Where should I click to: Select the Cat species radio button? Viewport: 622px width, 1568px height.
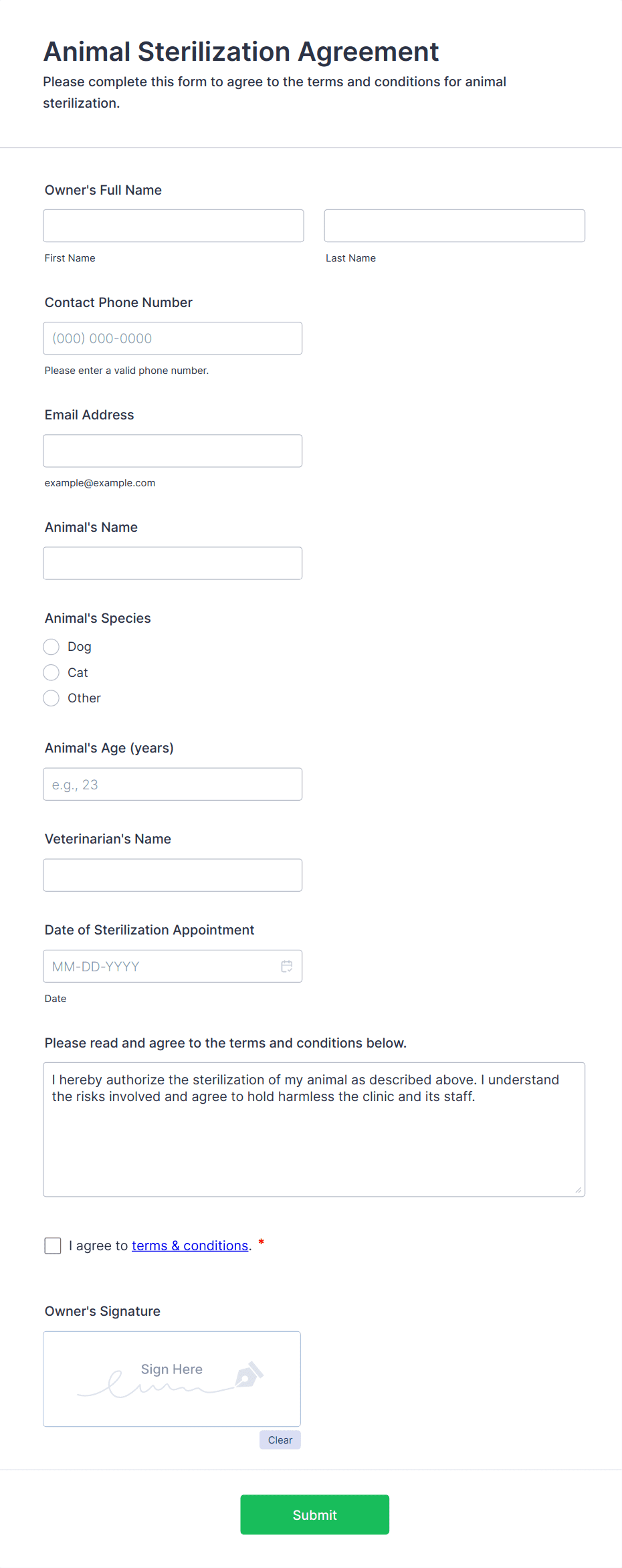(51, 672)
